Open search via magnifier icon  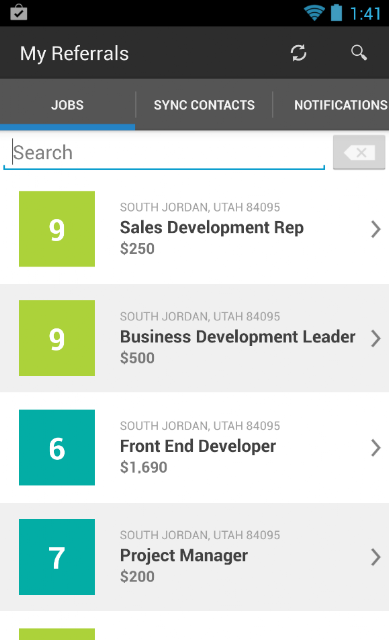coord(359,53)
